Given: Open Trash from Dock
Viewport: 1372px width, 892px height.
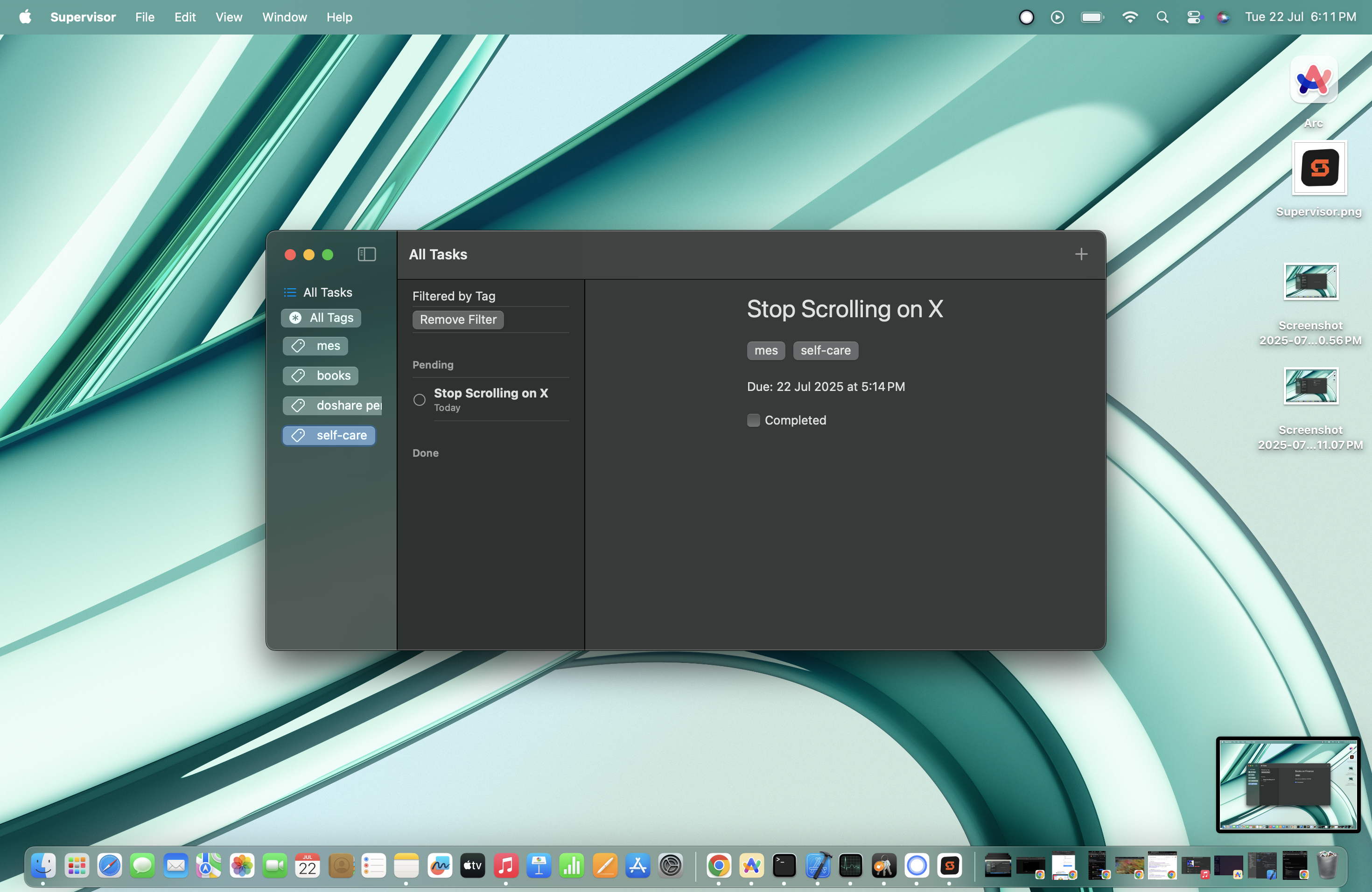Looking at the screenshot, I should 1327,865.
